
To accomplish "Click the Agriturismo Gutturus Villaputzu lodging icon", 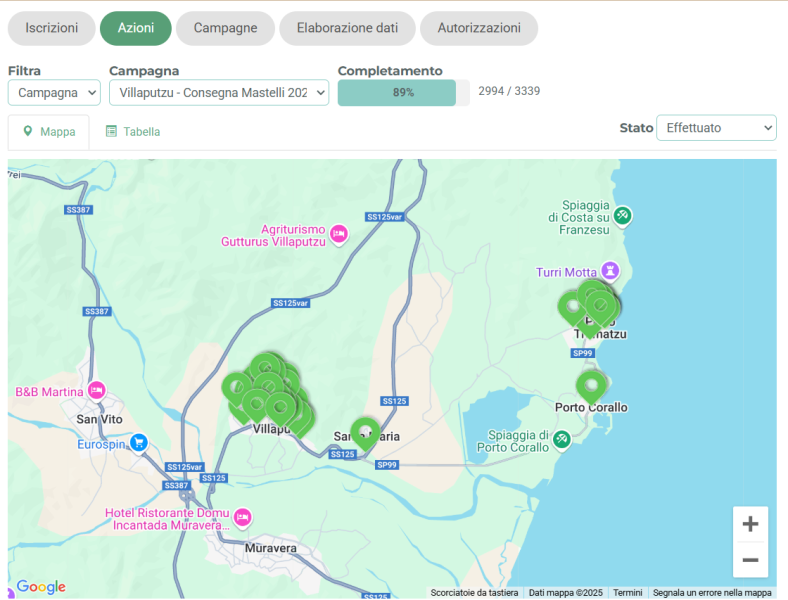I will [x=339, y=234].
